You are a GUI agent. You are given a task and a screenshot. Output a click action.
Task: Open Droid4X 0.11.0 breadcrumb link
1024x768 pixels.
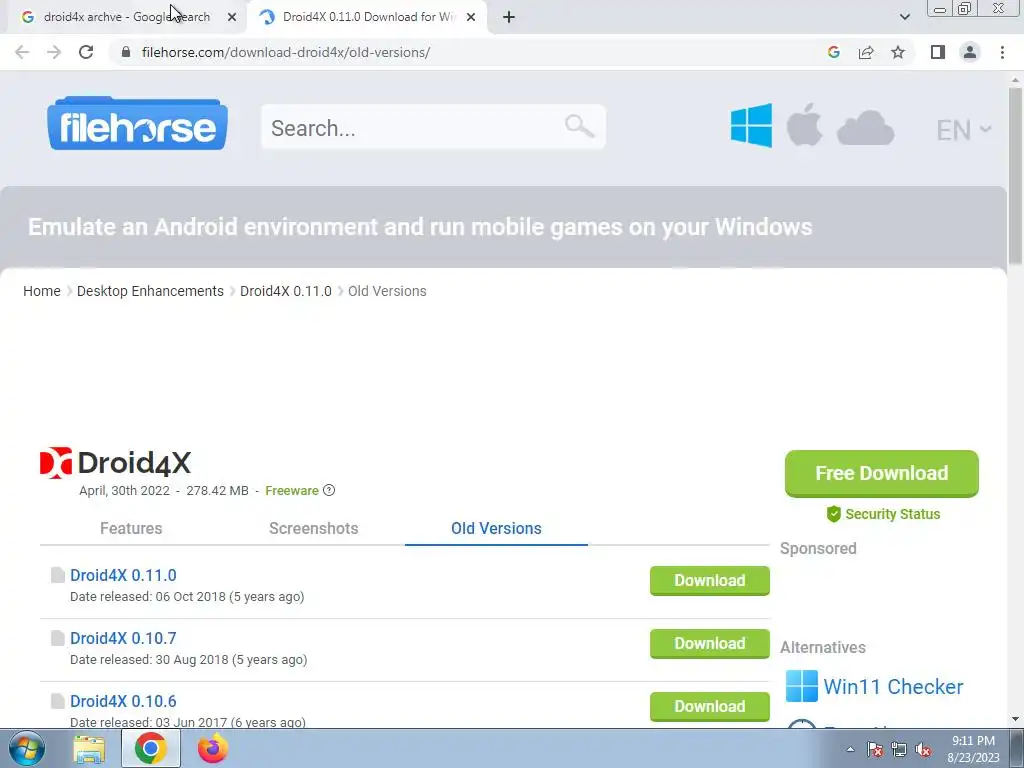click(x=285, y=291)
